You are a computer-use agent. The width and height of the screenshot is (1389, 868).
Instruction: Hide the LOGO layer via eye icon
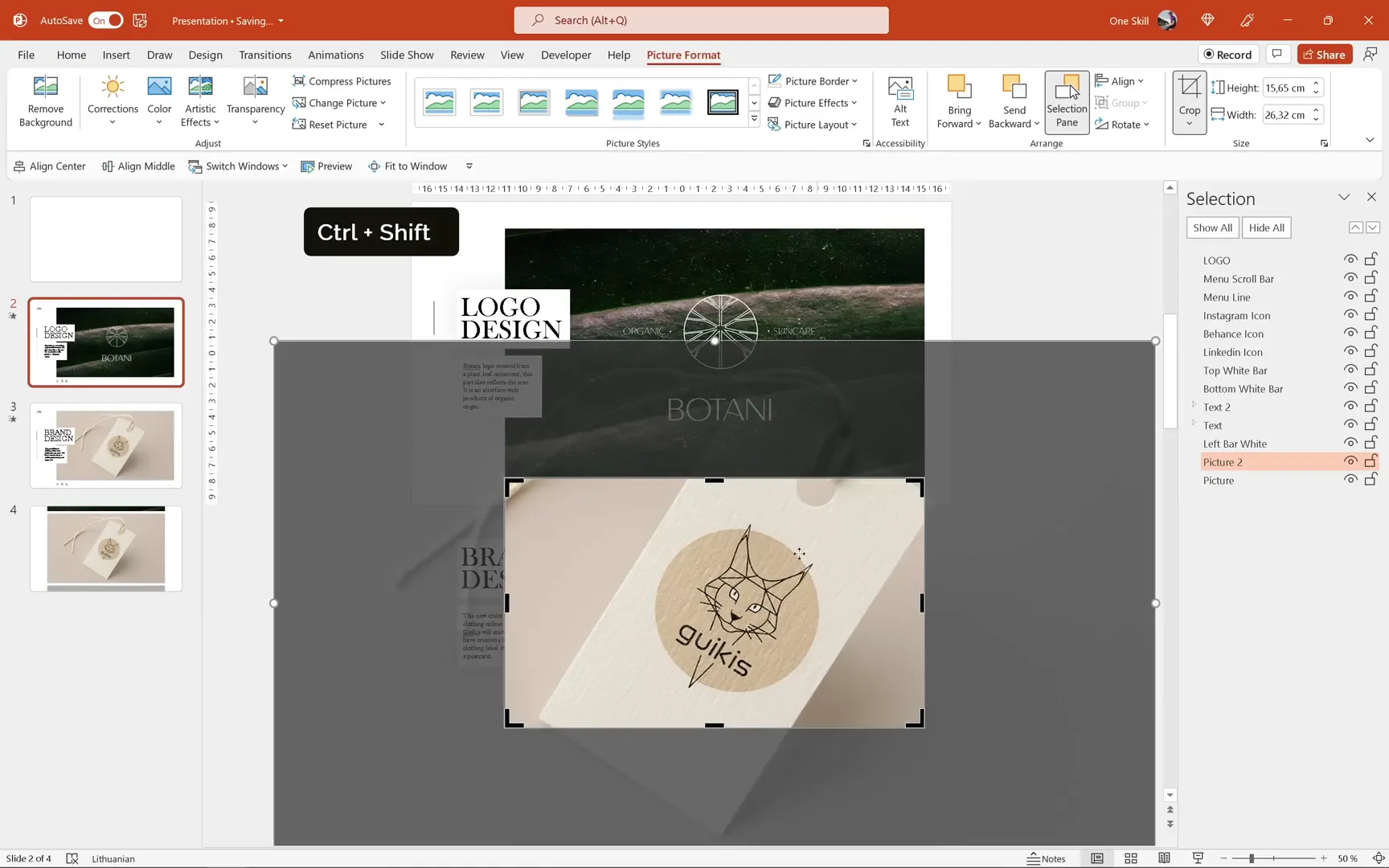[1350, 260]
